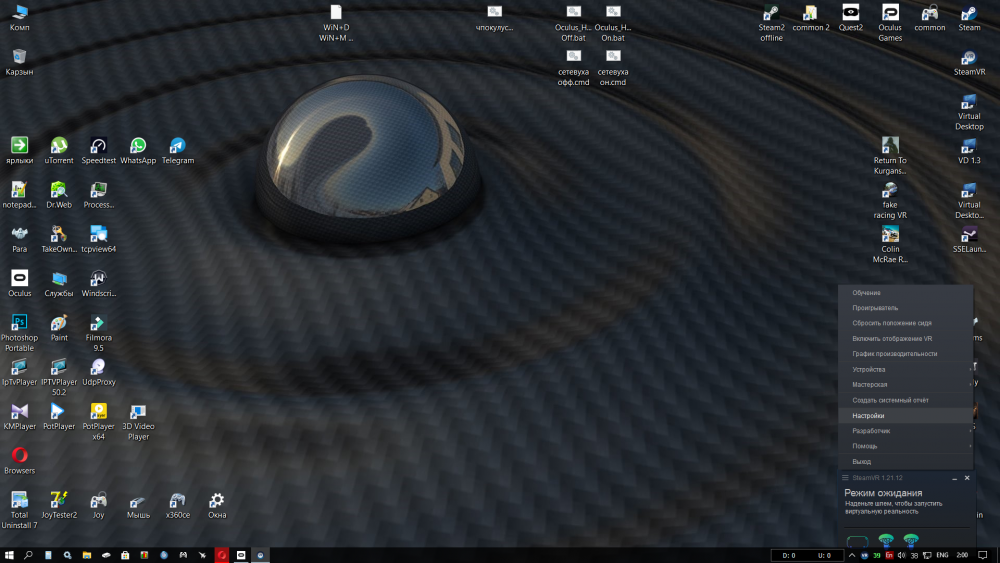Select the Dr.Web desktop icon
Screen dimensions: 1000x563
(59, 196)
